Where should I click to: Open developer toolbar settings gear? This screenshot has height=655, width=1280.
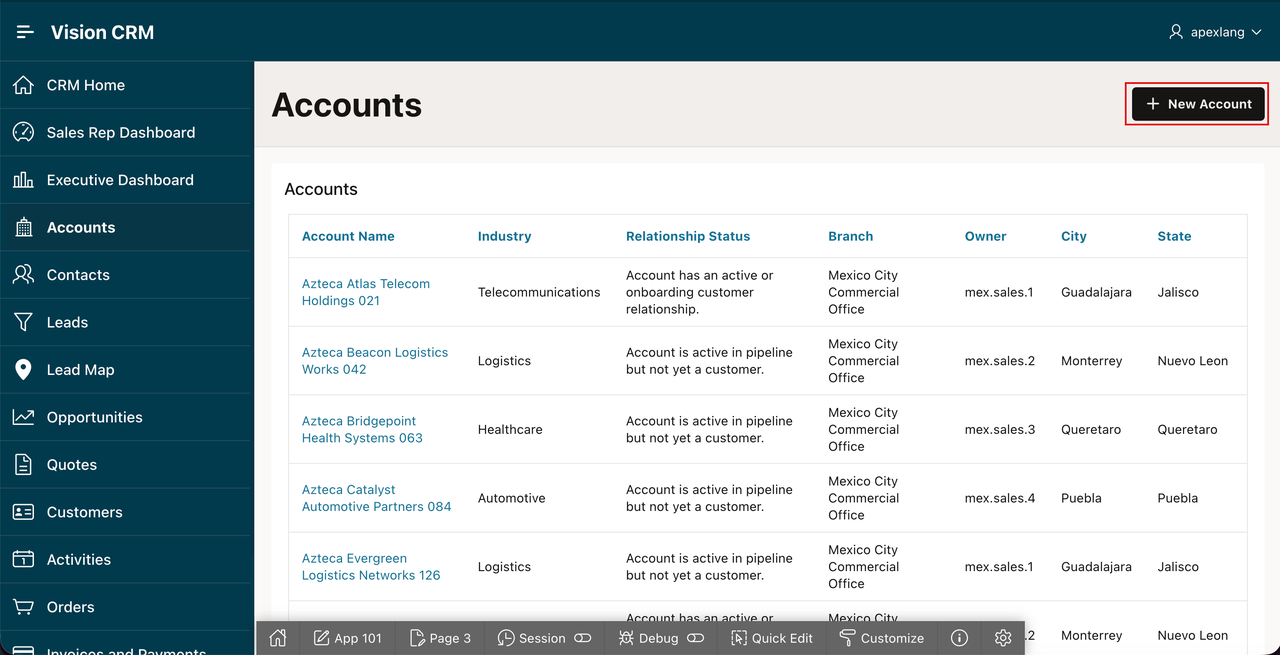(1003, 638)
